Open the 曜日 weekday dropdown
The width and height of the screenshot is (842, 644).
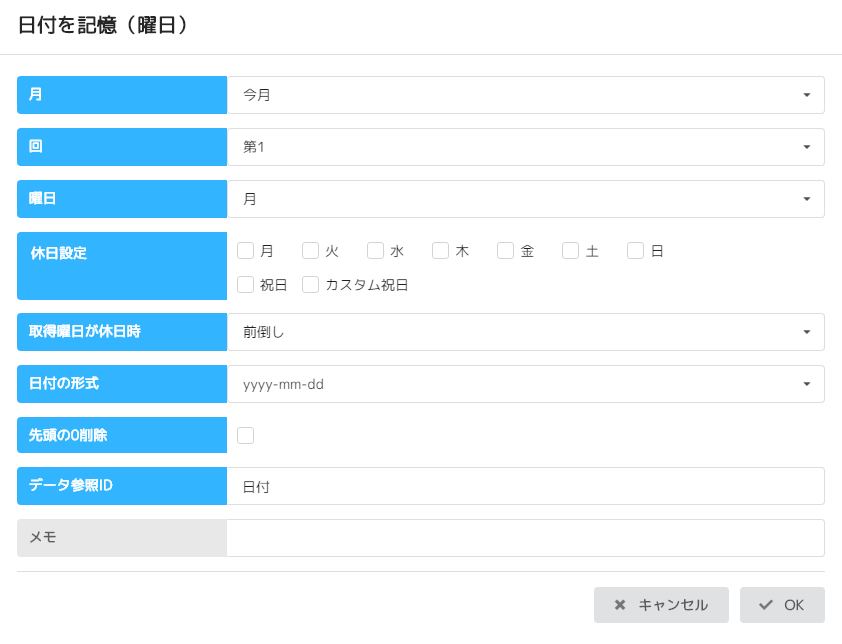pyautogui.click(x=525, y=199)
